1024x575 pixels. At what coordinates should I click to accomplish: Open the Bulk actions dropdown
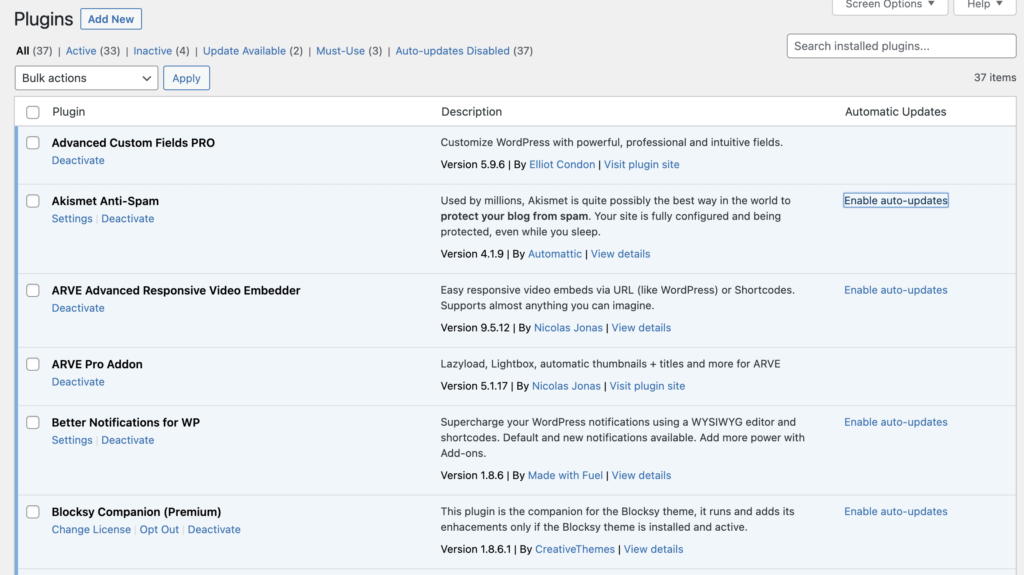86,78
